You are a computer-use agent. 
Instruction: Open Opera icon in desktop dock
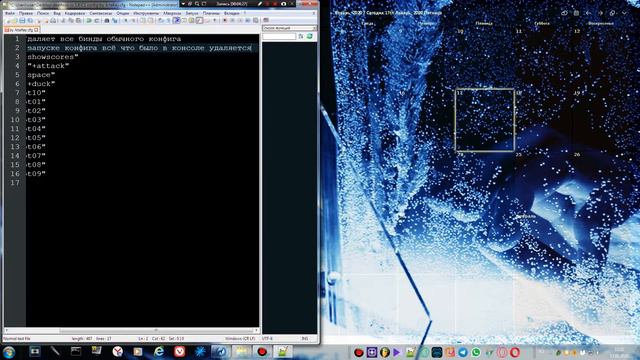point(515,352)
